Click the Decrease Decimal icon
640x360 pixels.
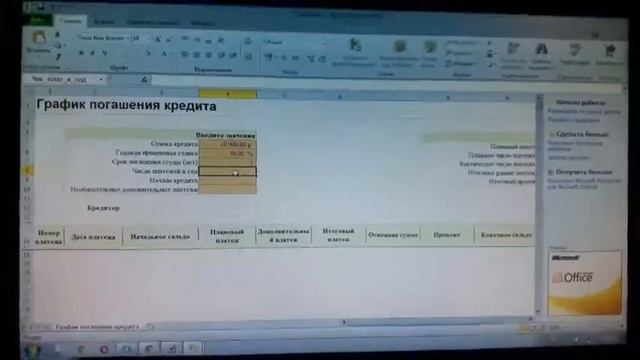click(x=322, y=59)
